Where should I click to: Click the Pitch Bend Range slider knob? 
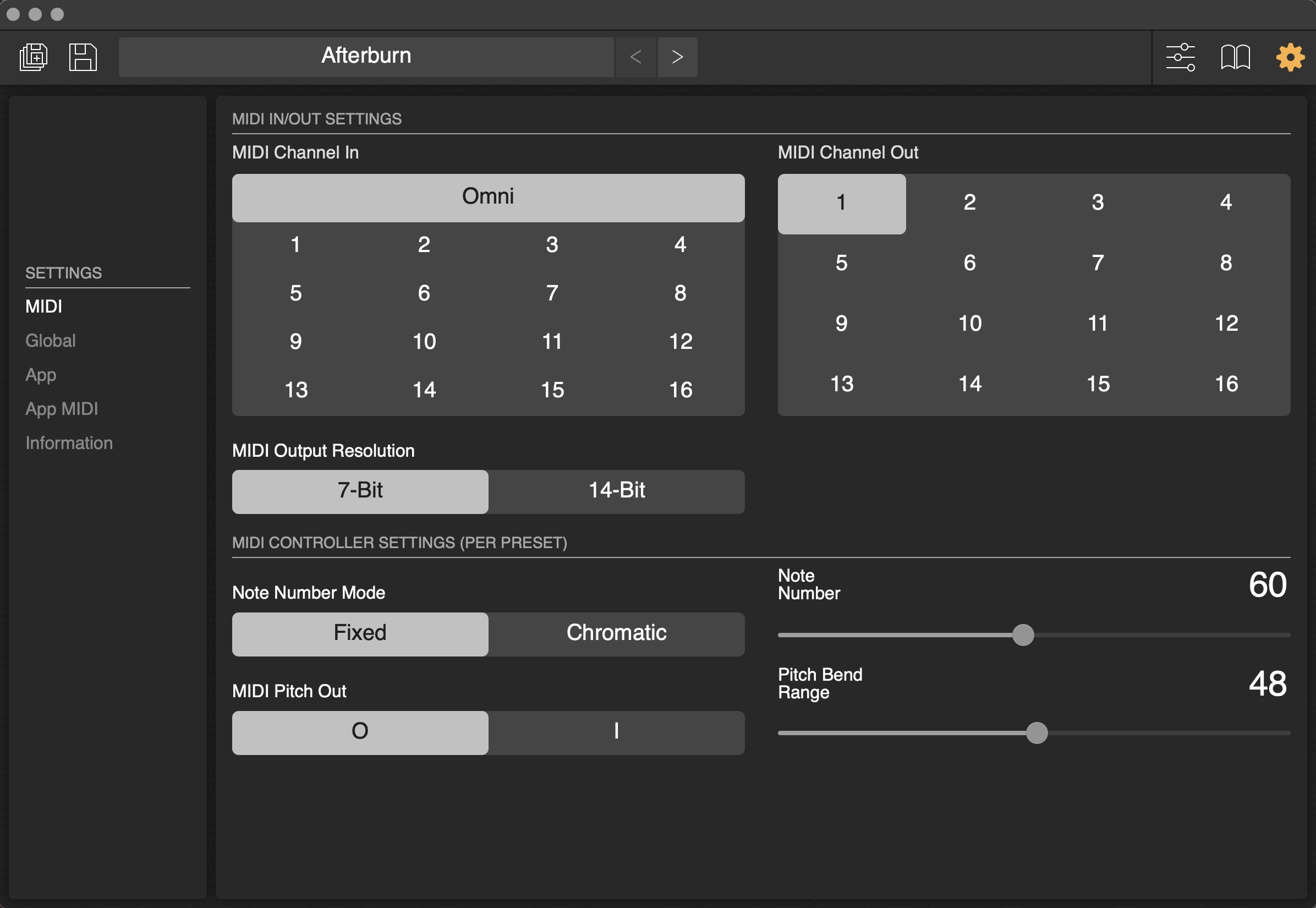pyautogui.click(x=1036, y=733)
